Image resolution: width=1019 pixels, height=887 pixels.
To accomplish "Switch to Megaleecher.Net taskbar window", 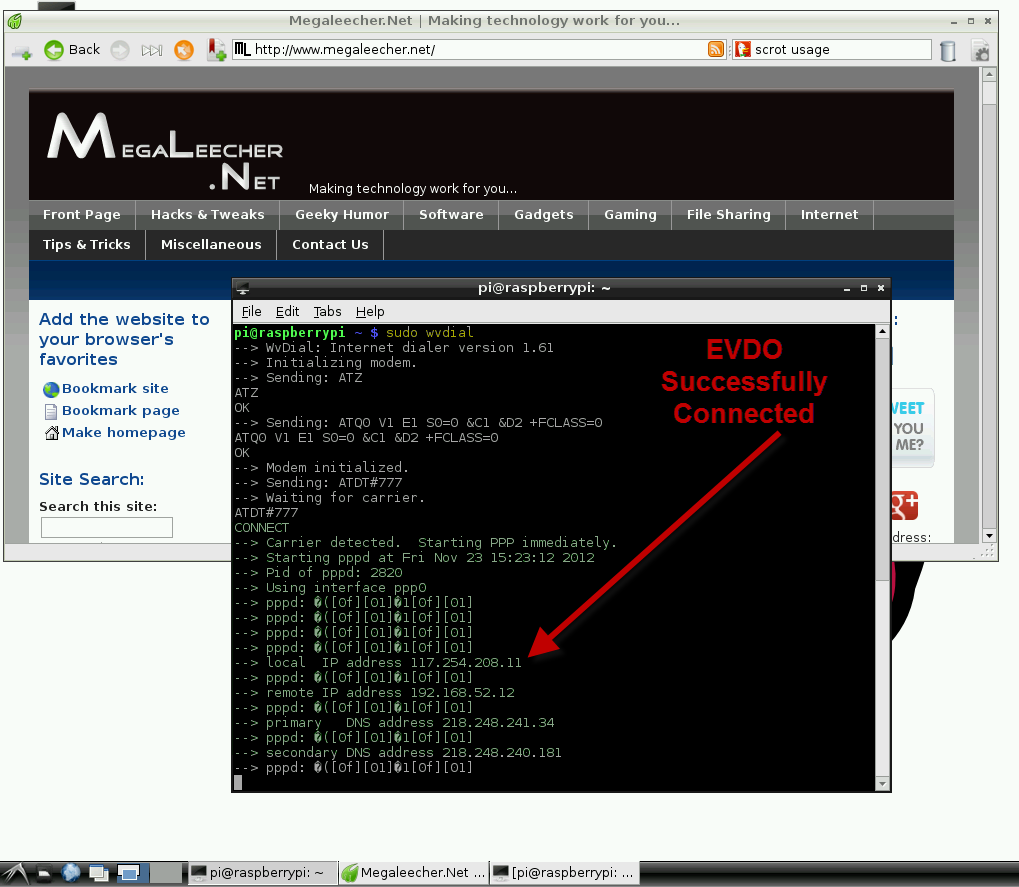I will pos(413,873).
